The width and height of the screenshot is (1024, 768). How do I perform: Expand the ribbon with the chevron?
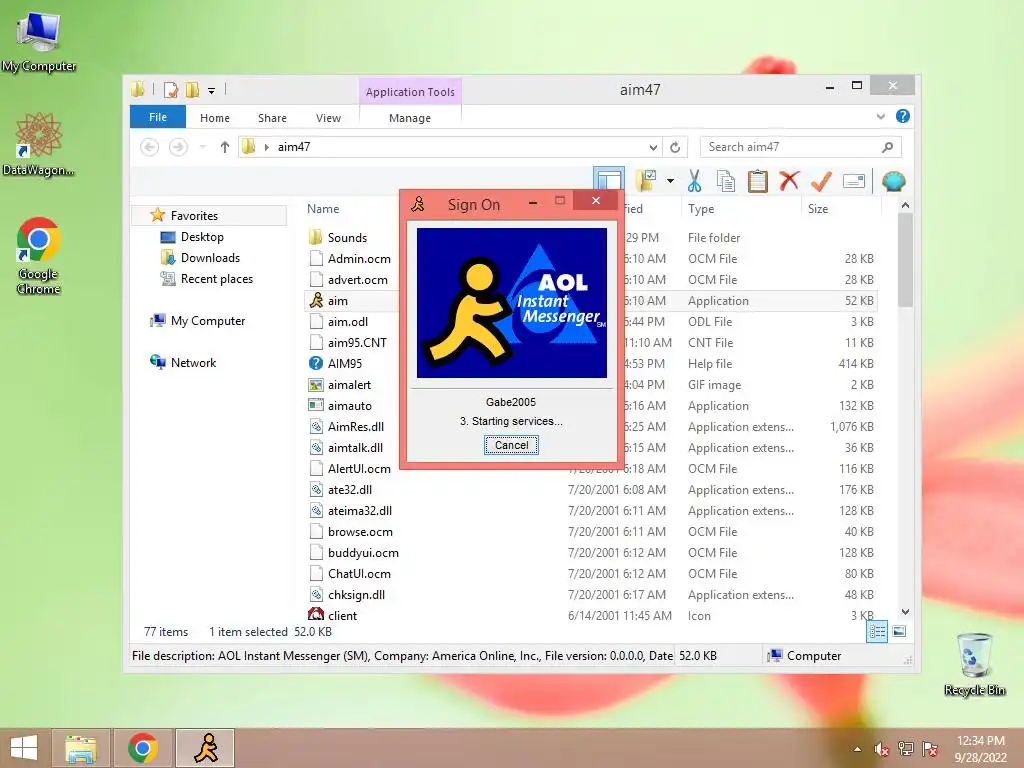(x=880, y=116)
